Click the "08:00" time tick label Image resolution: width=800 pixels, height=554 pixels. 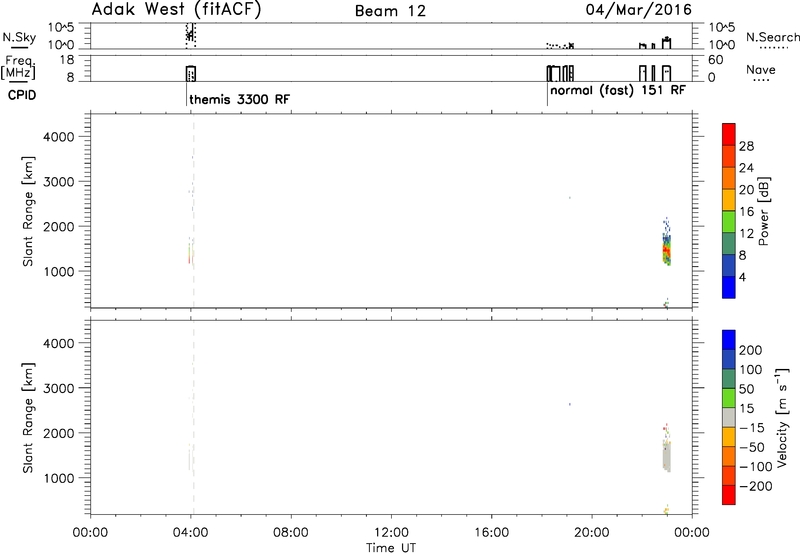pos(291,533)
